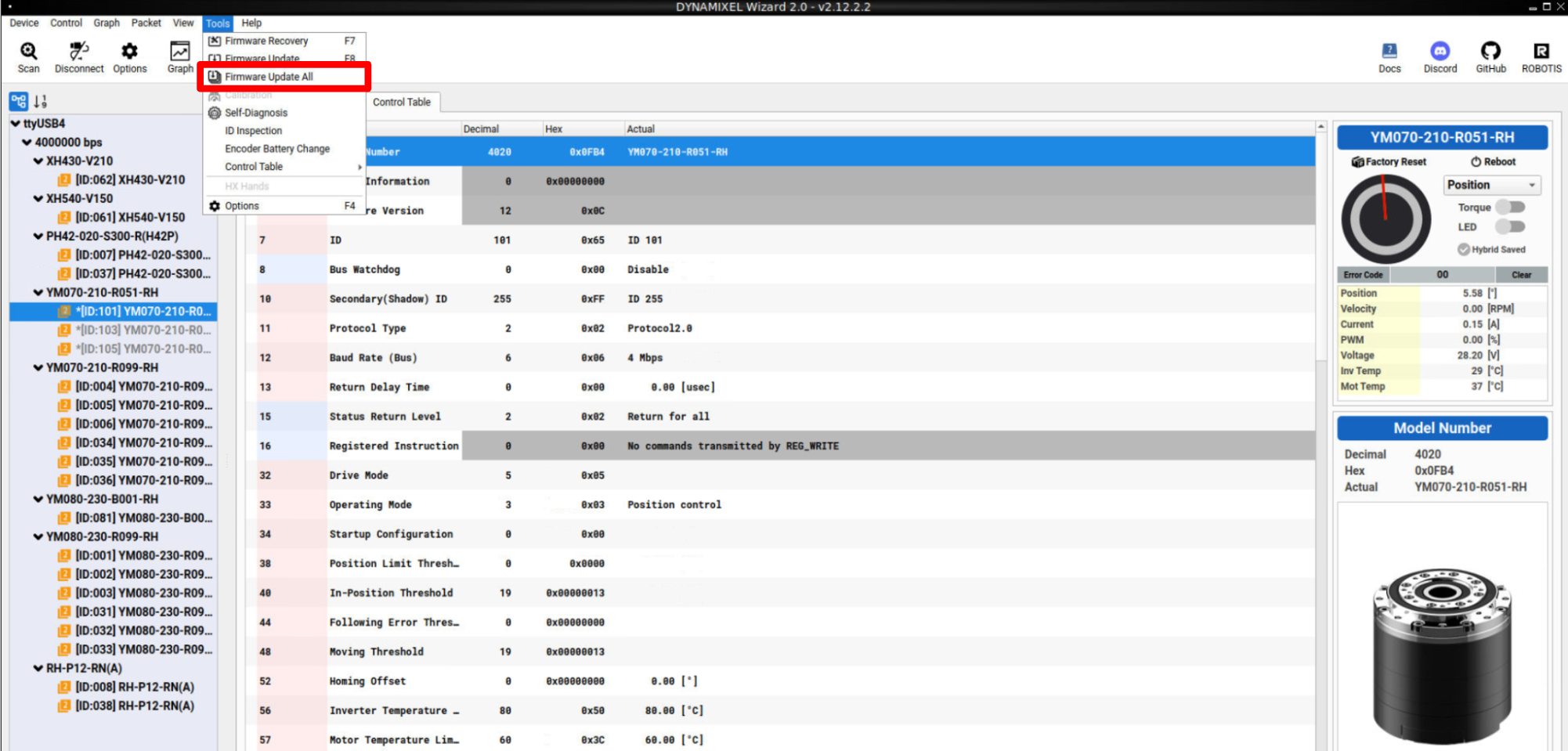
Task: Adjust the goal position dial
Action: tap(1386, 219)
